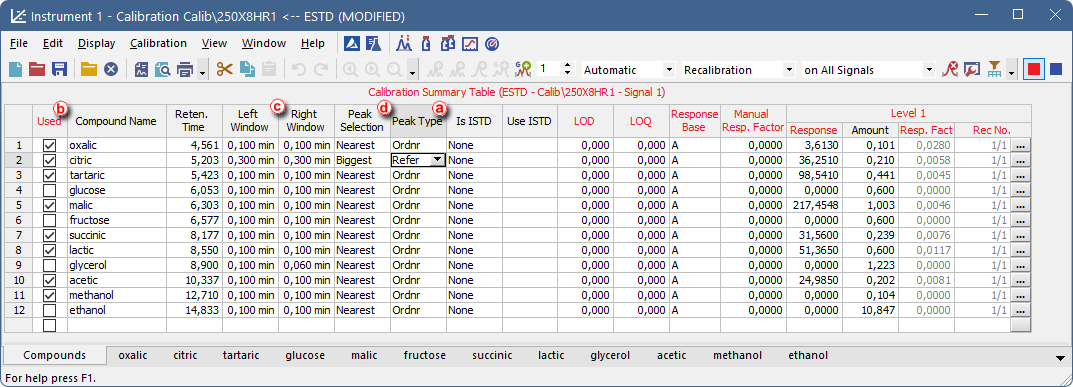The image size is (1073, 387).
Task: Open calibration options wrench icon
Action: click(971, 69)
